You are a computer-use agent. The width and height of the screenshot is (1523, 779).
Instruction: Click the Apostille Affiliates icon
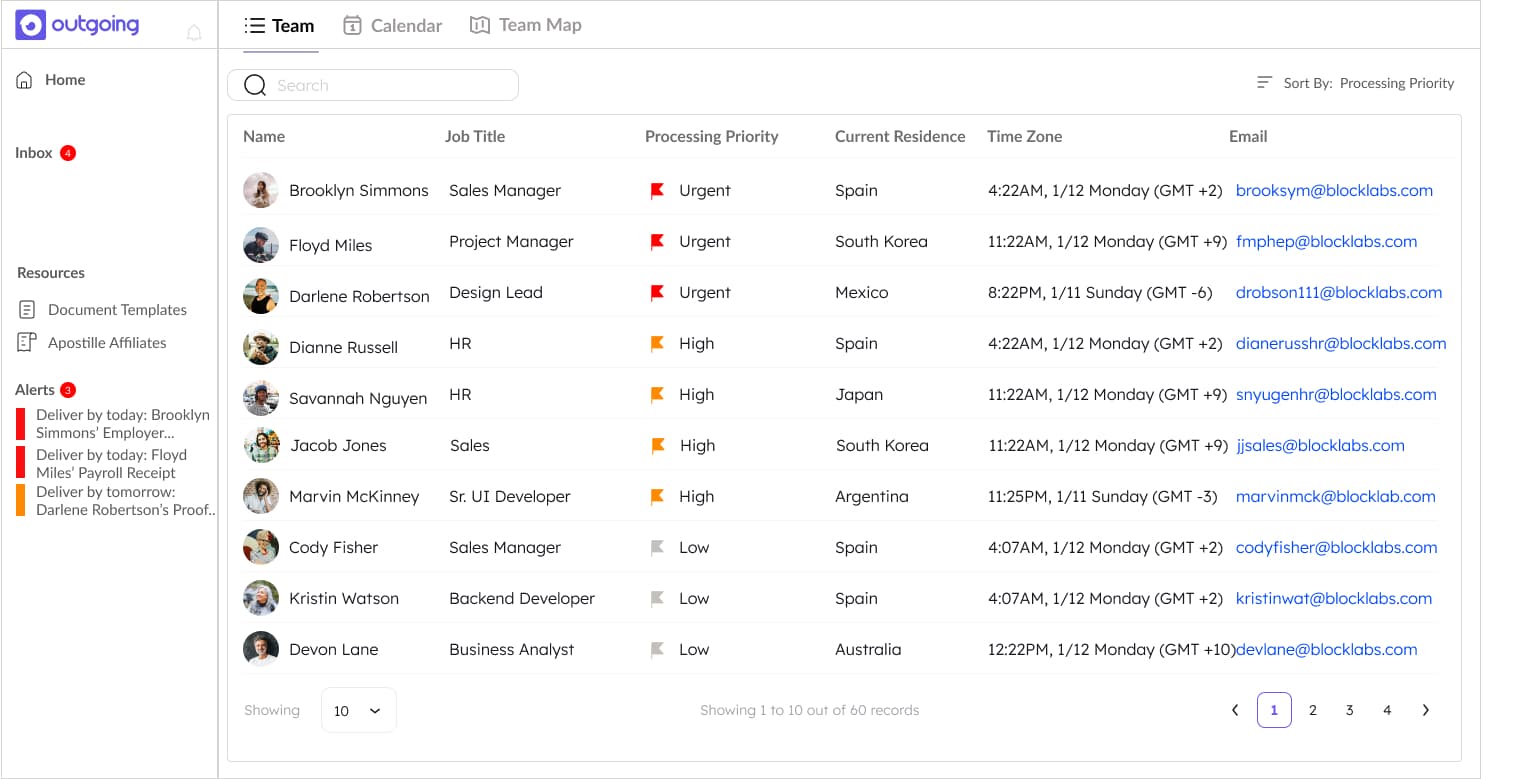(27, 343)
